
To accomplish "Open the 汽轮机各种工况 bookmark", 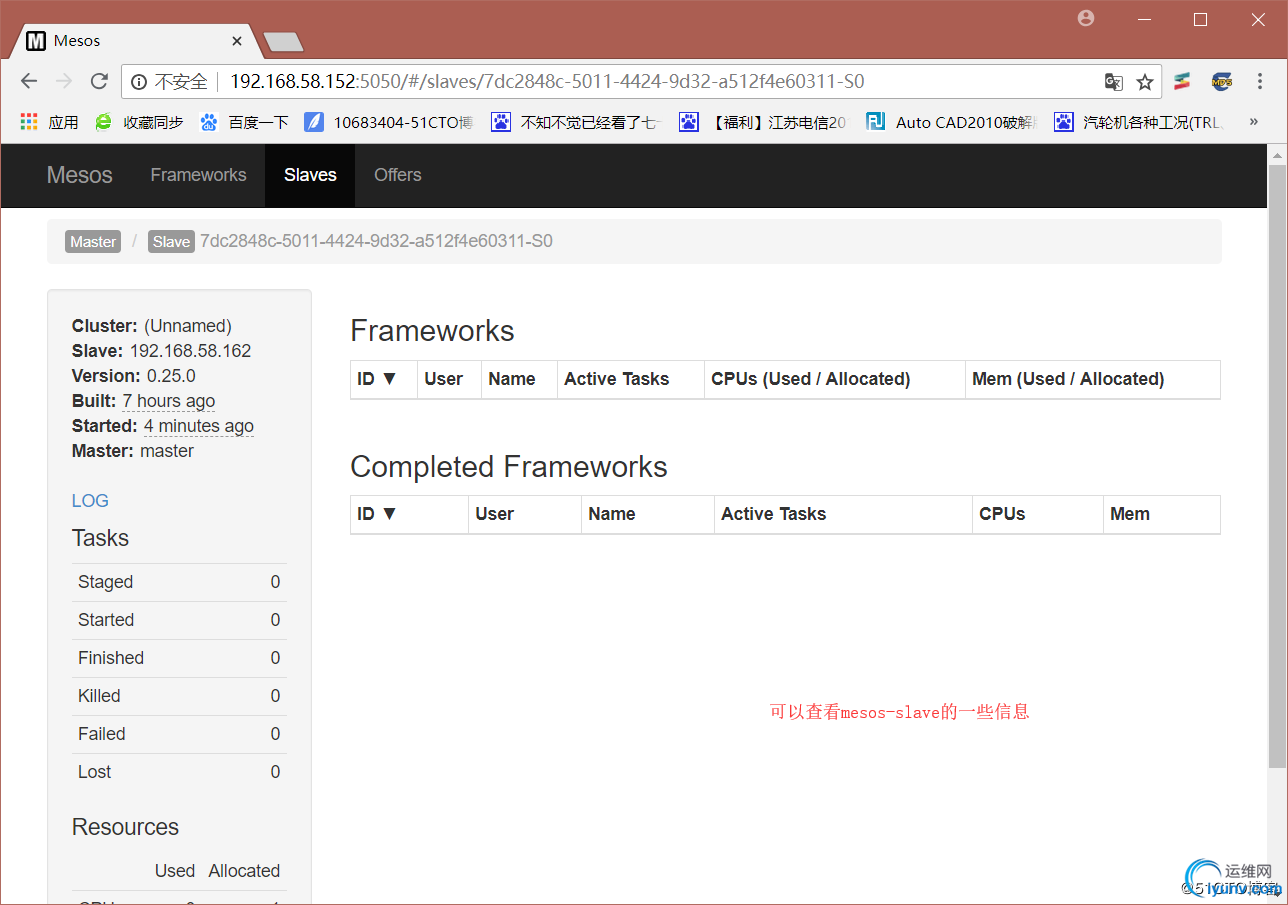I will (x=1139, y=122).
